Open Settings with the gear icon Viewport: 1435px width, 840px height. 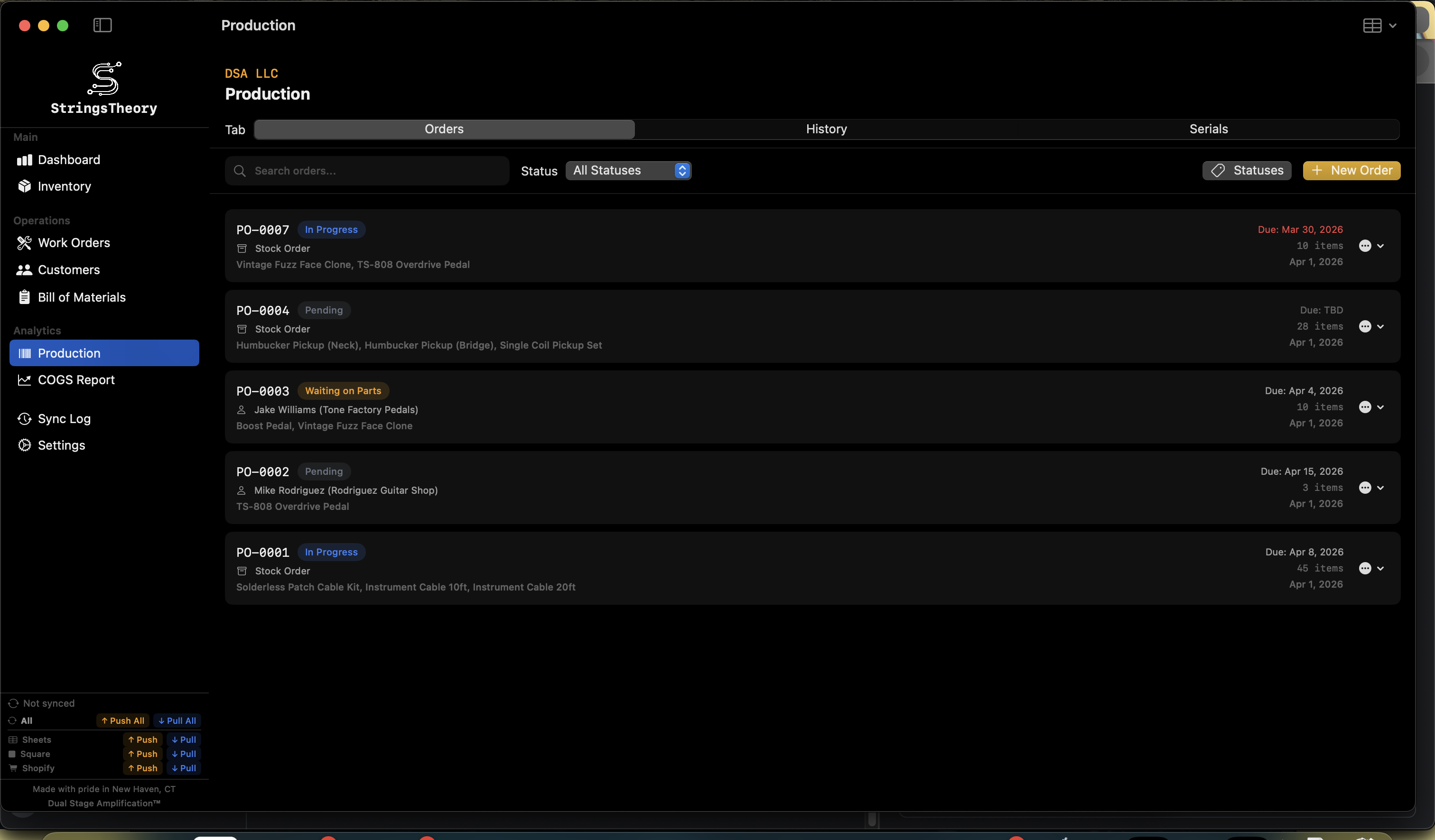click(25, 445)
